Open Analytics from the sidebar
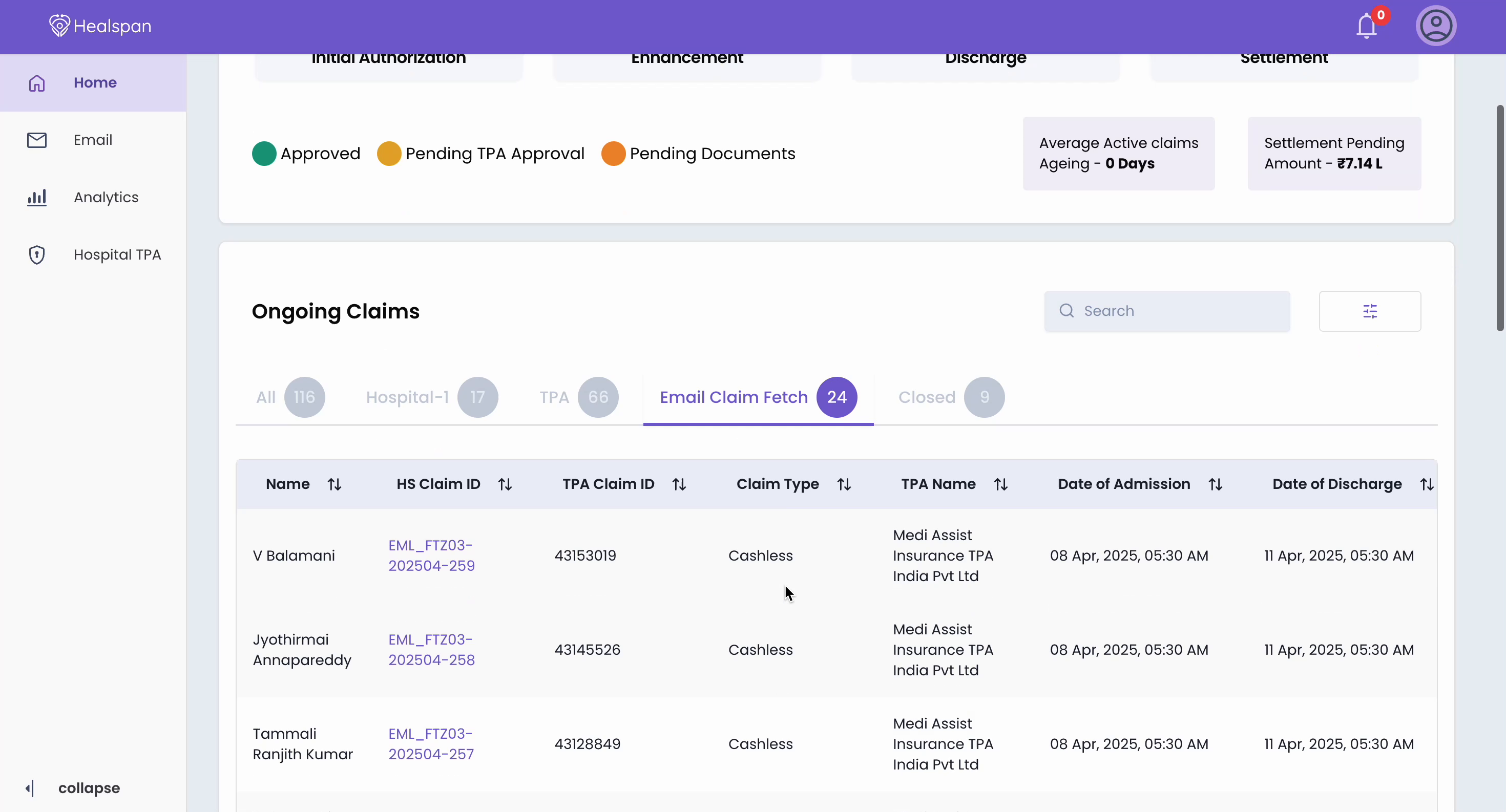Image resolution: width=1506 pixels, height=812 pixels. (106, 198)
